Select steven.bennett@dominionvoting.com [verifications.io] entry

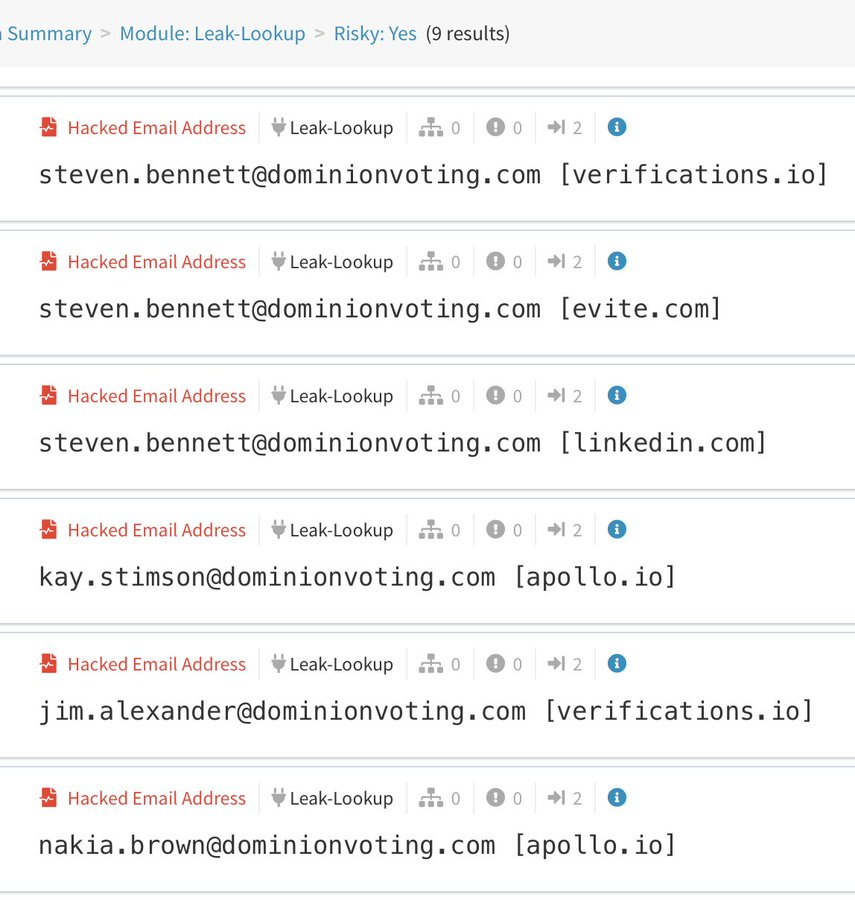(x=433, y=174)
